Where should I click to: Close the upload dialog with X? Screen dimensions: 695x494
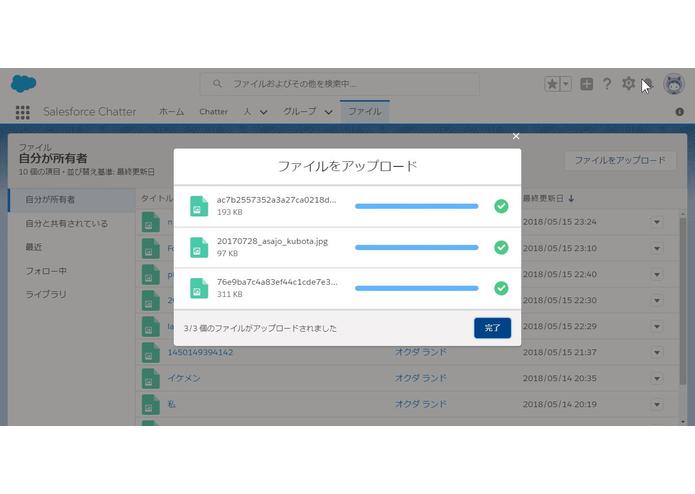[516, 136]
